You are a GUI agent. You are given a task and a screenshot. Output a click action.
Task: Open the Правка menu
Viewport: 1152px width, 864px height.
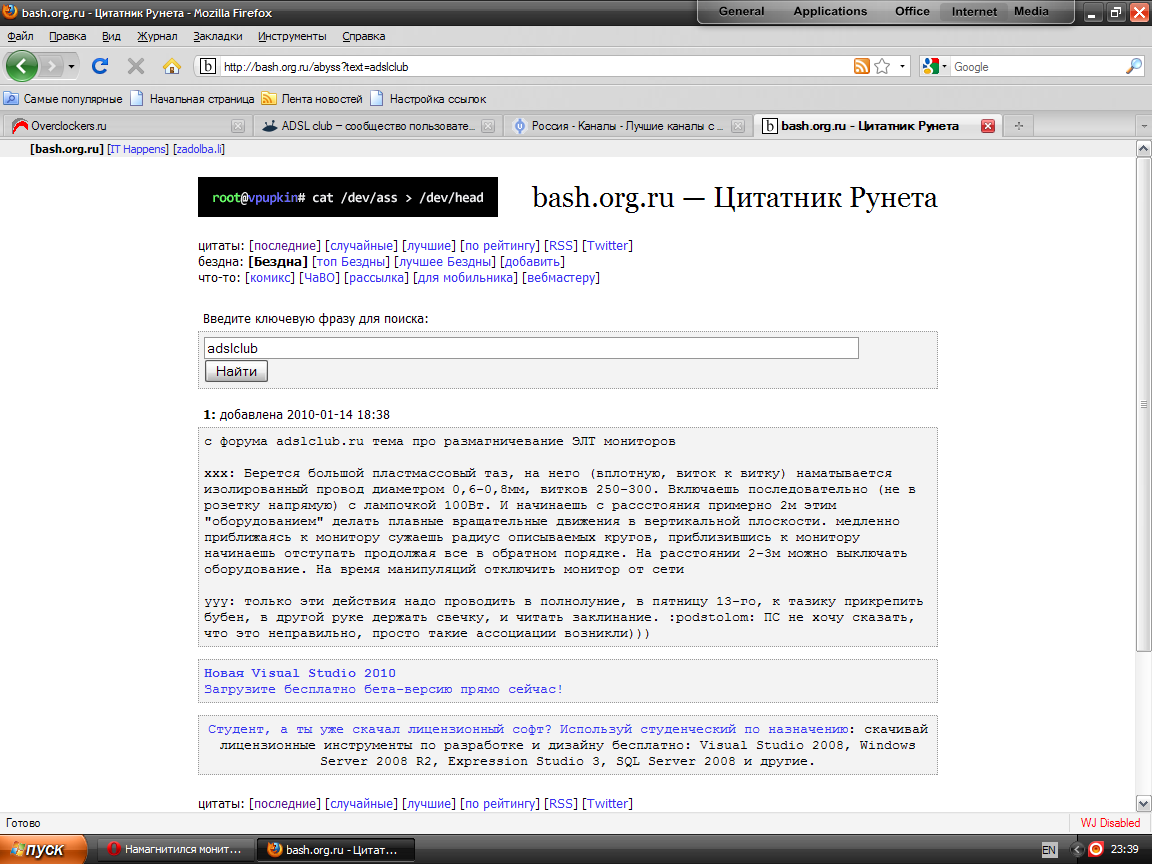[x=68, y=36]
